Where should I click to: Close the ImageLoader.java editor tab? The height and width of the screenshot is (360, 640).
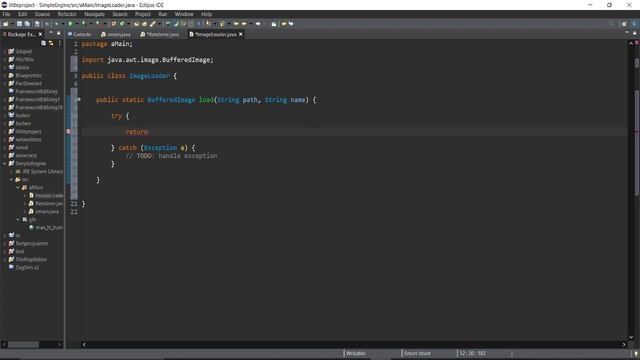(240, 34)
